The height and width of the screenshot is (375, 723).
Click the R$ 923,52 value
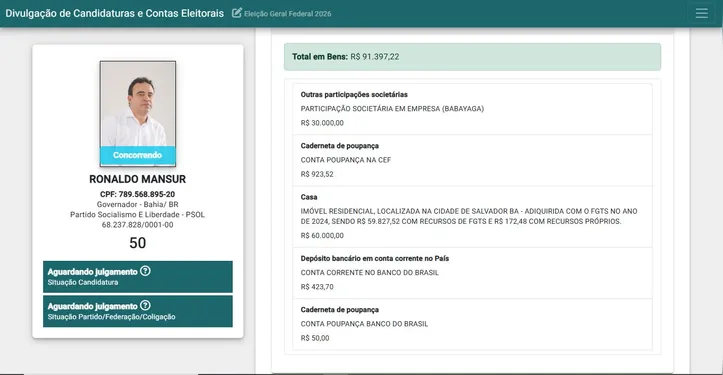(x=317, y=174)
